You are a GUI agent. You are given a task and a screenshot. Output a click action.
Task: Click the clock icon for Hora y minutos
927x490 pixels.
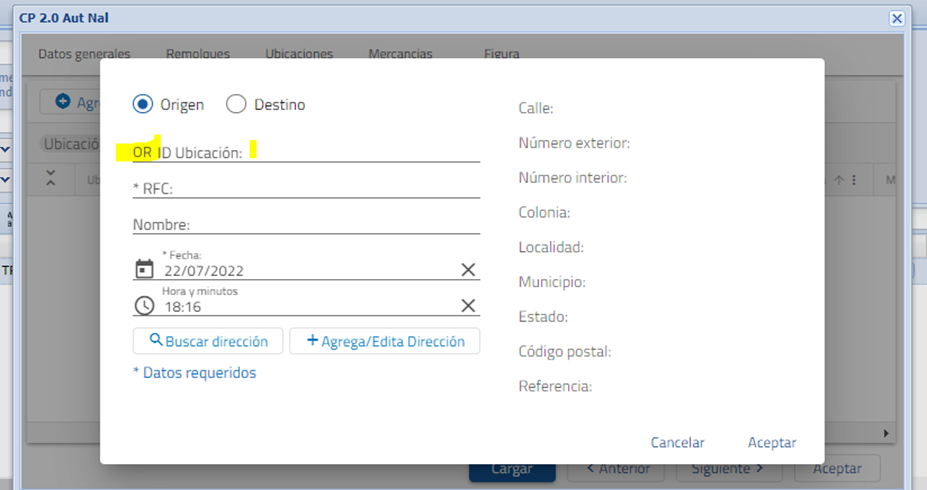pyautogui.click(x=145, y=306)
